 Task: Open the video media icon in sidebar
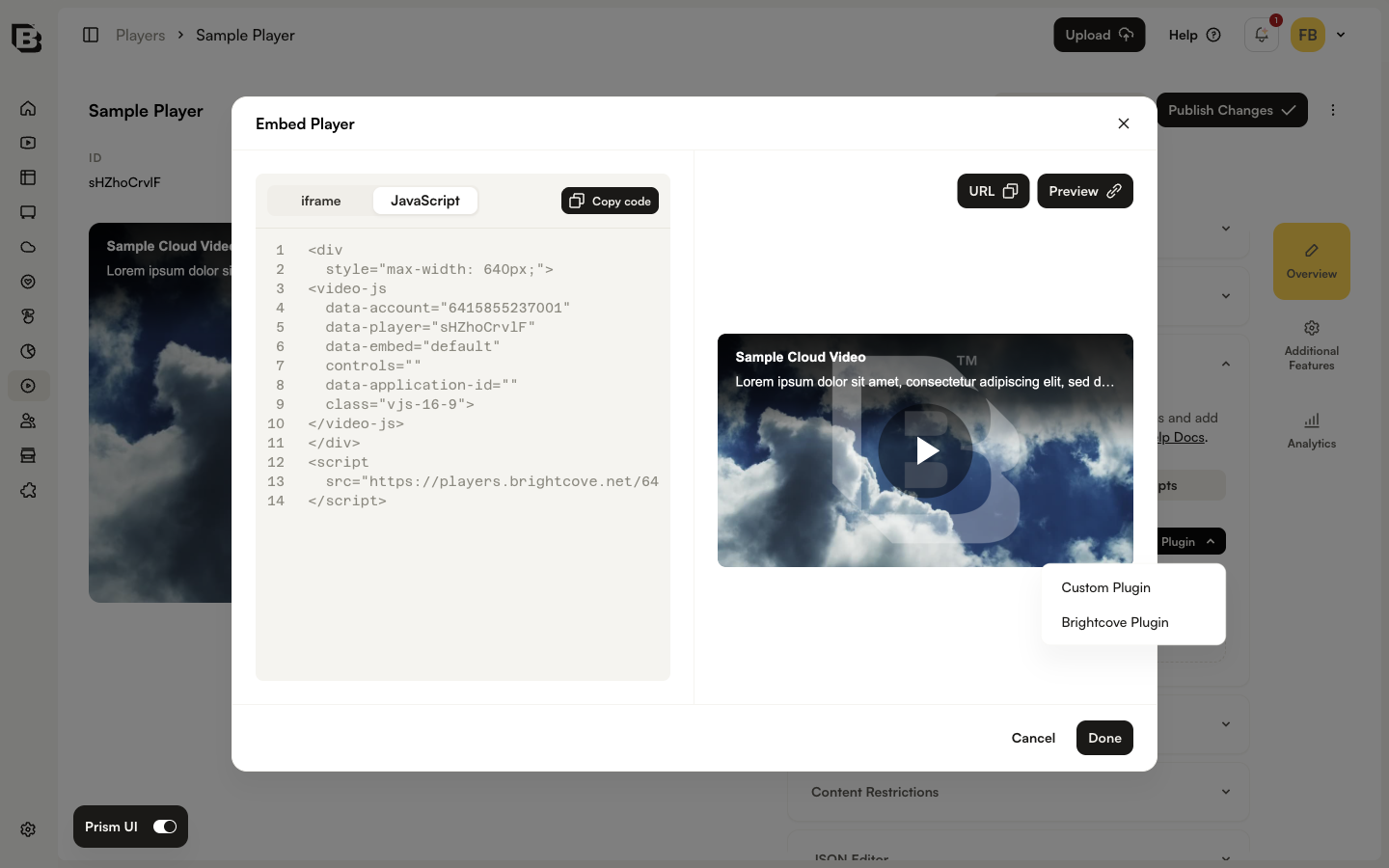(x=28, y=143)
